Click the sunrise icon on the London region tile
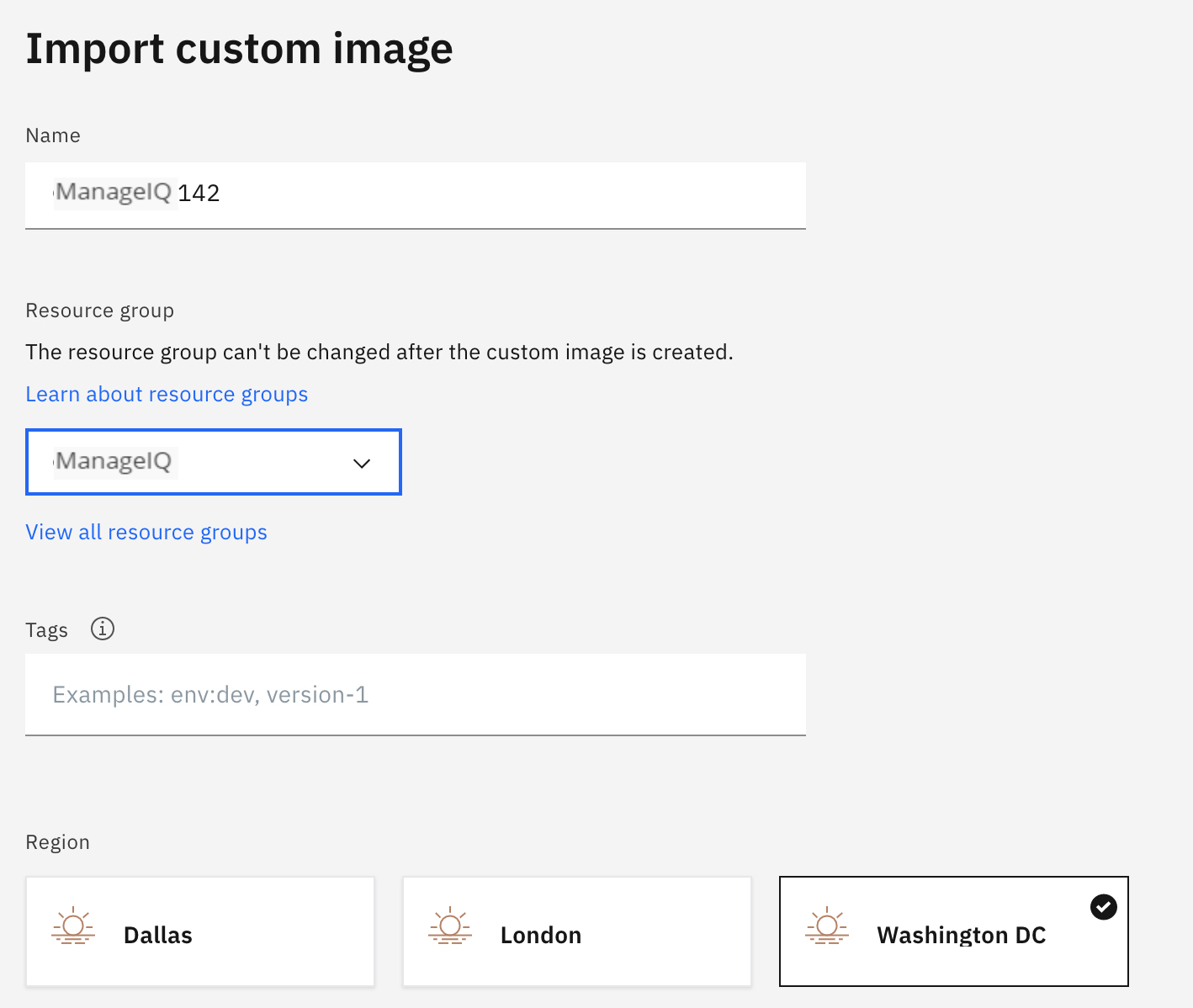The image size is (1193, 1008). (x=450, y=927)
